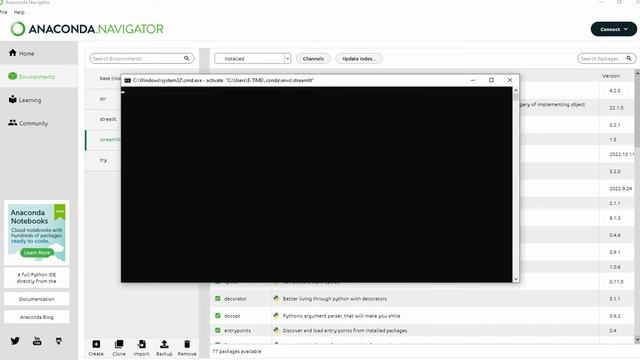The image size is (640, 360).
Task: Maximize the cmd.exe window
Action: pos(491,80)
